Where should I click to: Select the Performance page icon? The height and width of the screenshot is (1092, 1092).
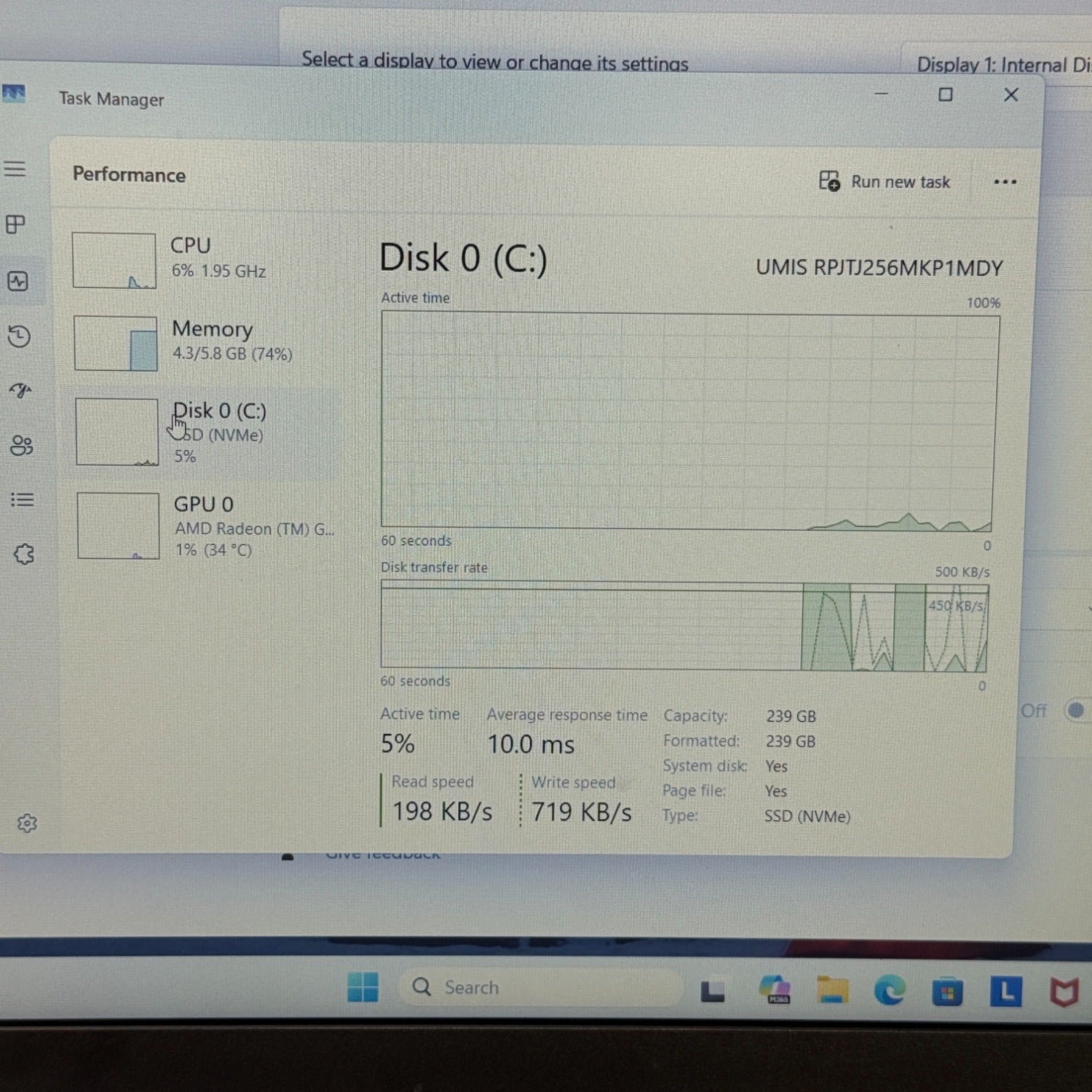(18, 281)
